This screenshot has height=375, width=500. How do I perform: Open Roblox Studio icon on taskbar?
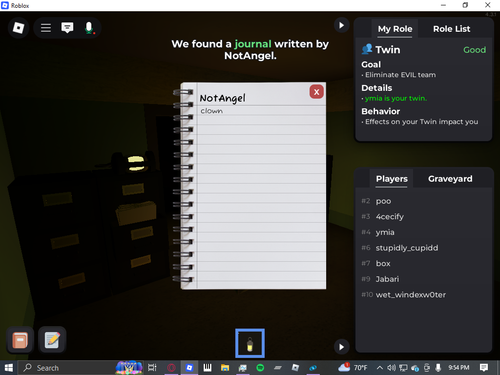click(295, 368)
